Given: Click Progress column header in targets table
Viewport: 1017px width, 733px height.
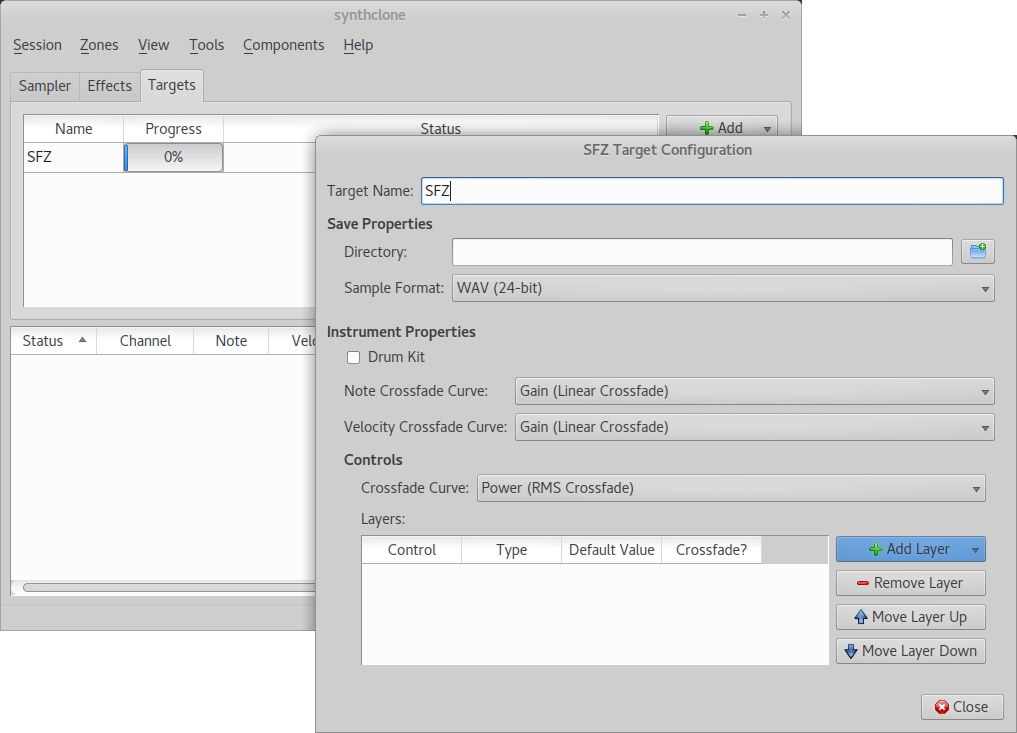Looking at the screenshot, I should 173,129.
